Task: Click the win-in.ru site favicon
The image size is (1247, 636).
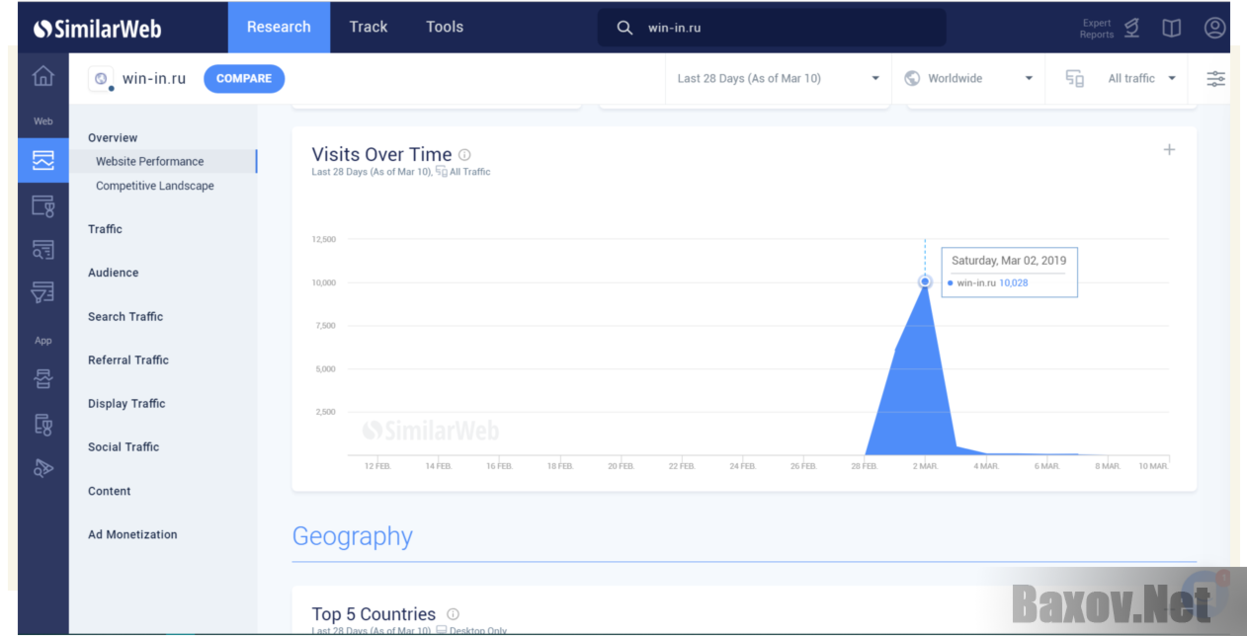Action: [x=101, y=79]
